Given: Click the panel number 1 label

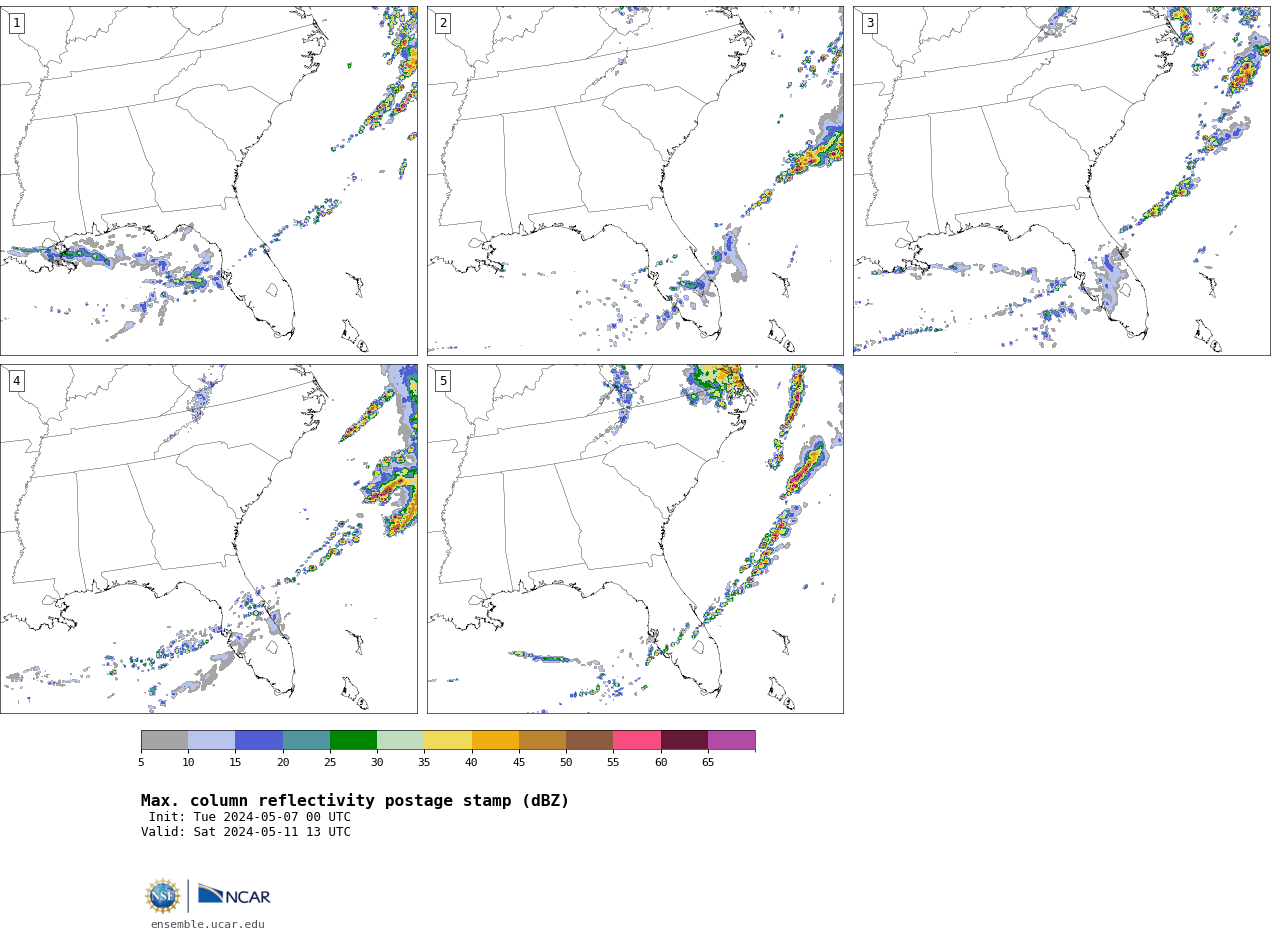Looking at the screenshot, I should click(16, 23).
